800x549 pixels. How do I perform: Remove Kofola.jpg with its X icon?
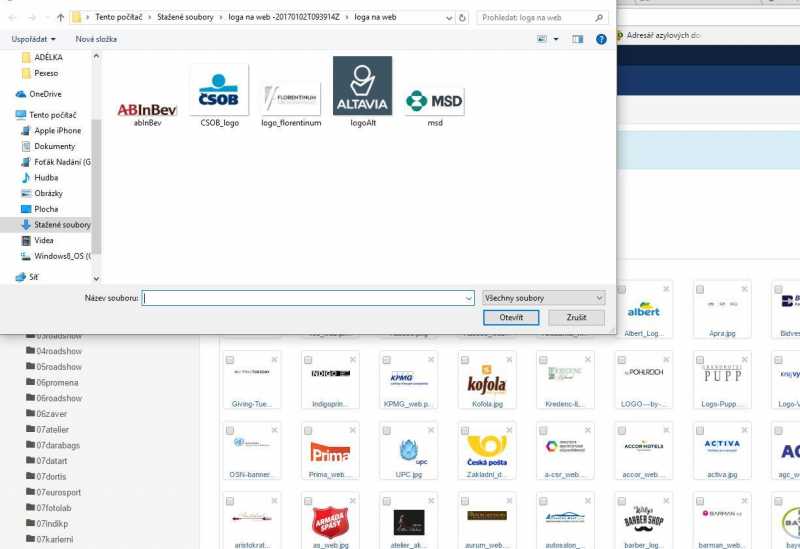pyautogui.click(x=509, y=360)
